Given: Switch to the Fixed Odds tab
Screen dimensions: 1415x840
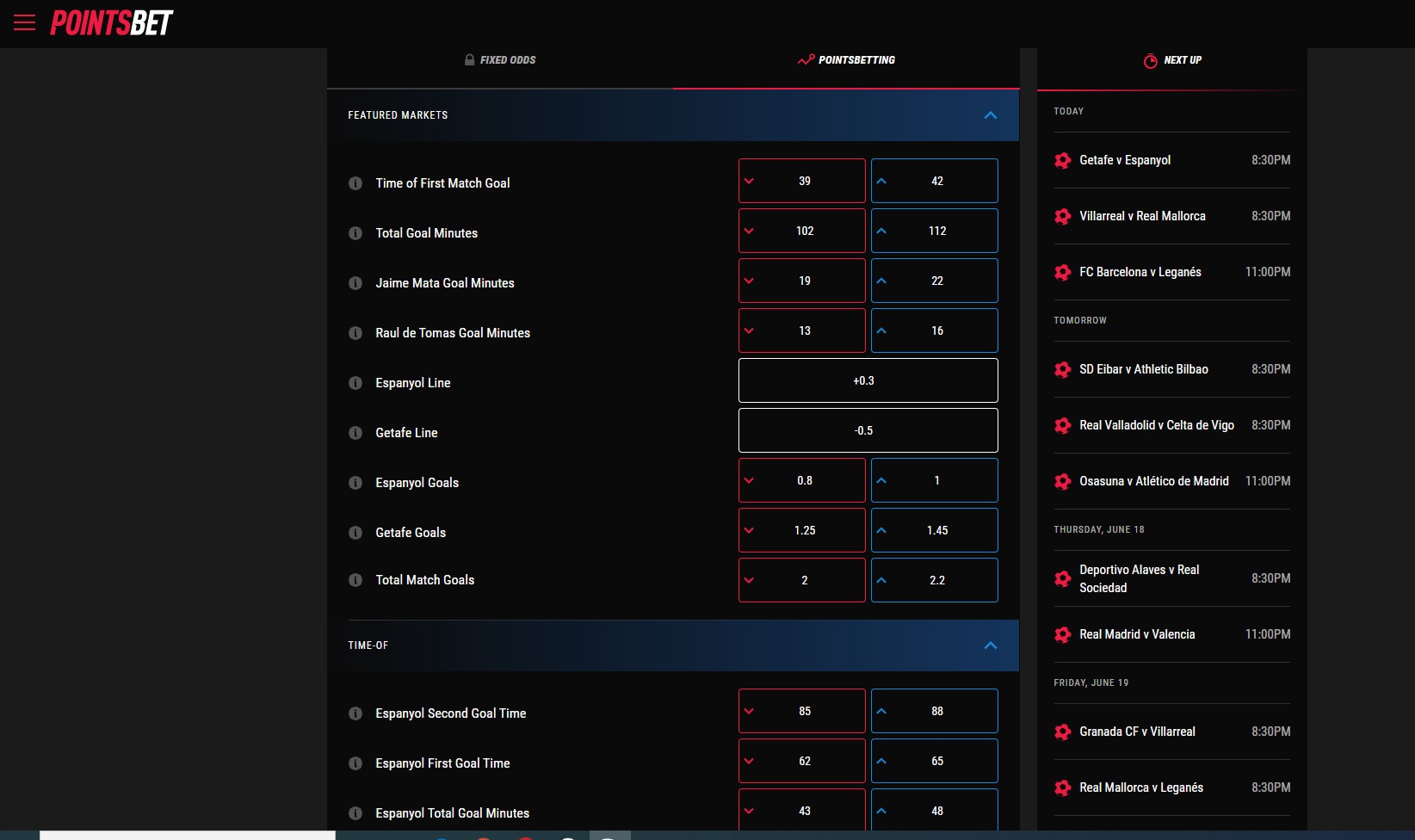Looking at the screenshot, I should tap(500, 60).
